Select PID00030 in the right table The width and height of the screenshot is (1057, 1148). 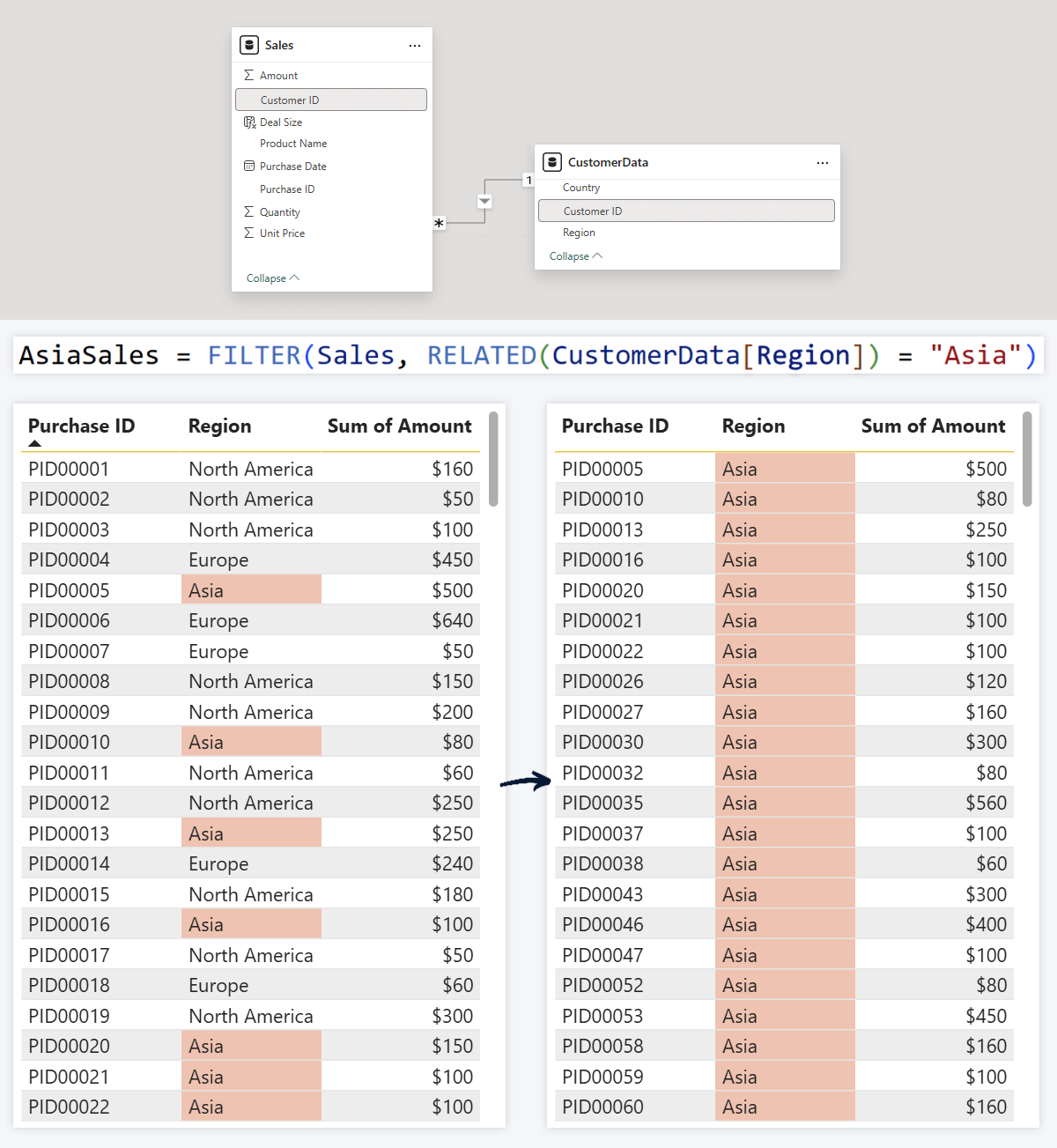602,742
